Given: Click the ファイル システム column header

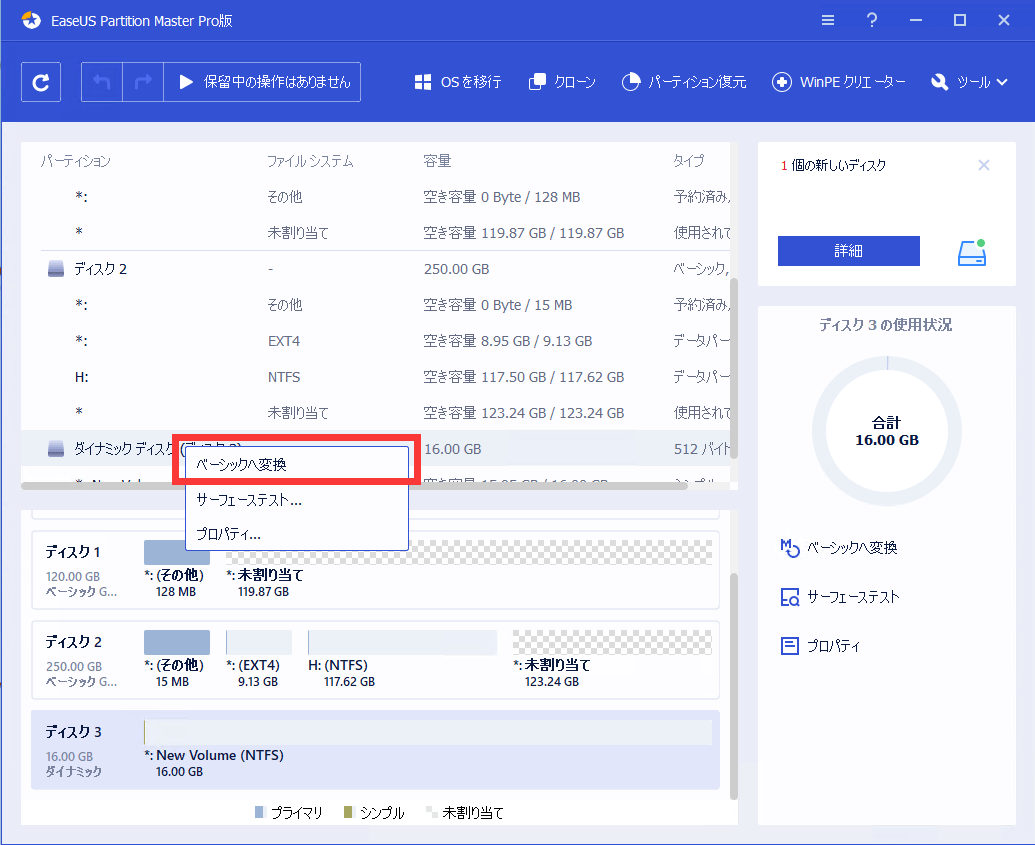Looking at the screenshot, I should (310, 161).
